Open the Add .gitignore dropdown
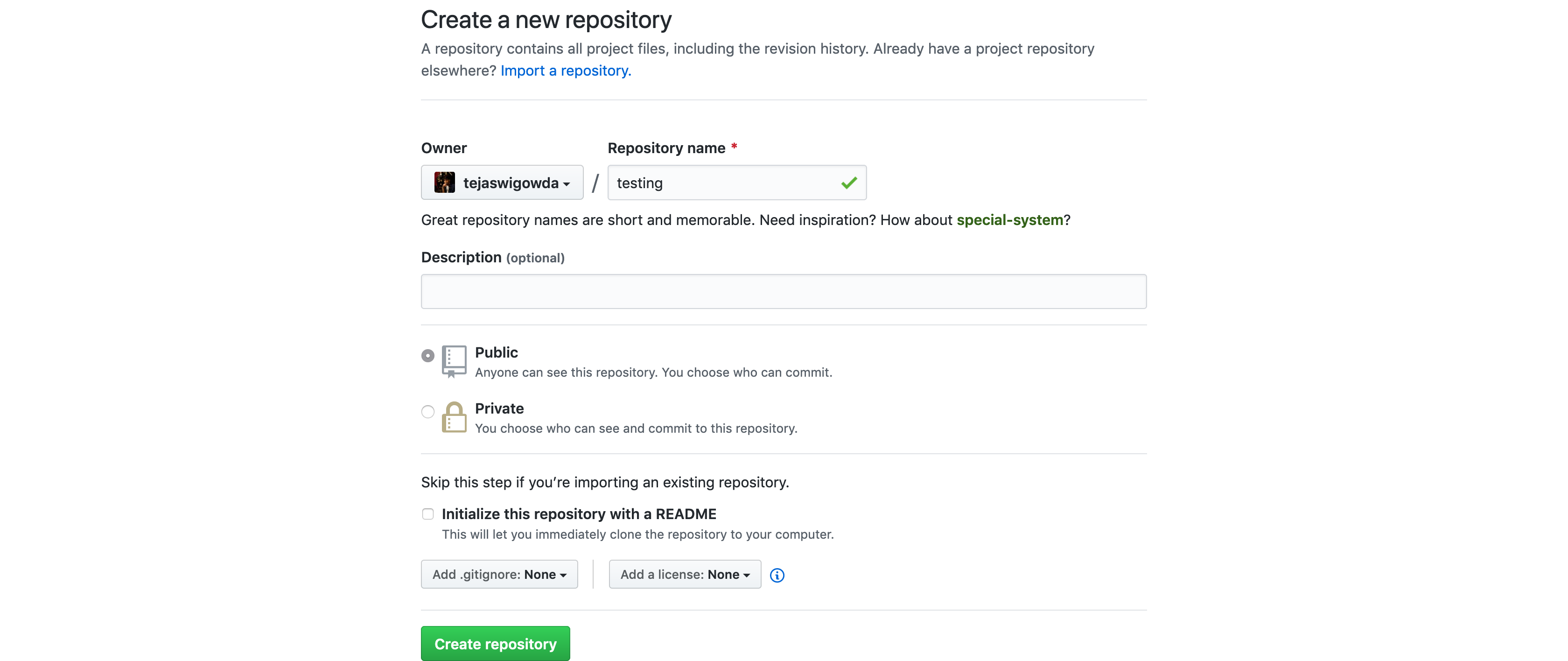Viewport: 1568px width, 661px height. (499, 574)
